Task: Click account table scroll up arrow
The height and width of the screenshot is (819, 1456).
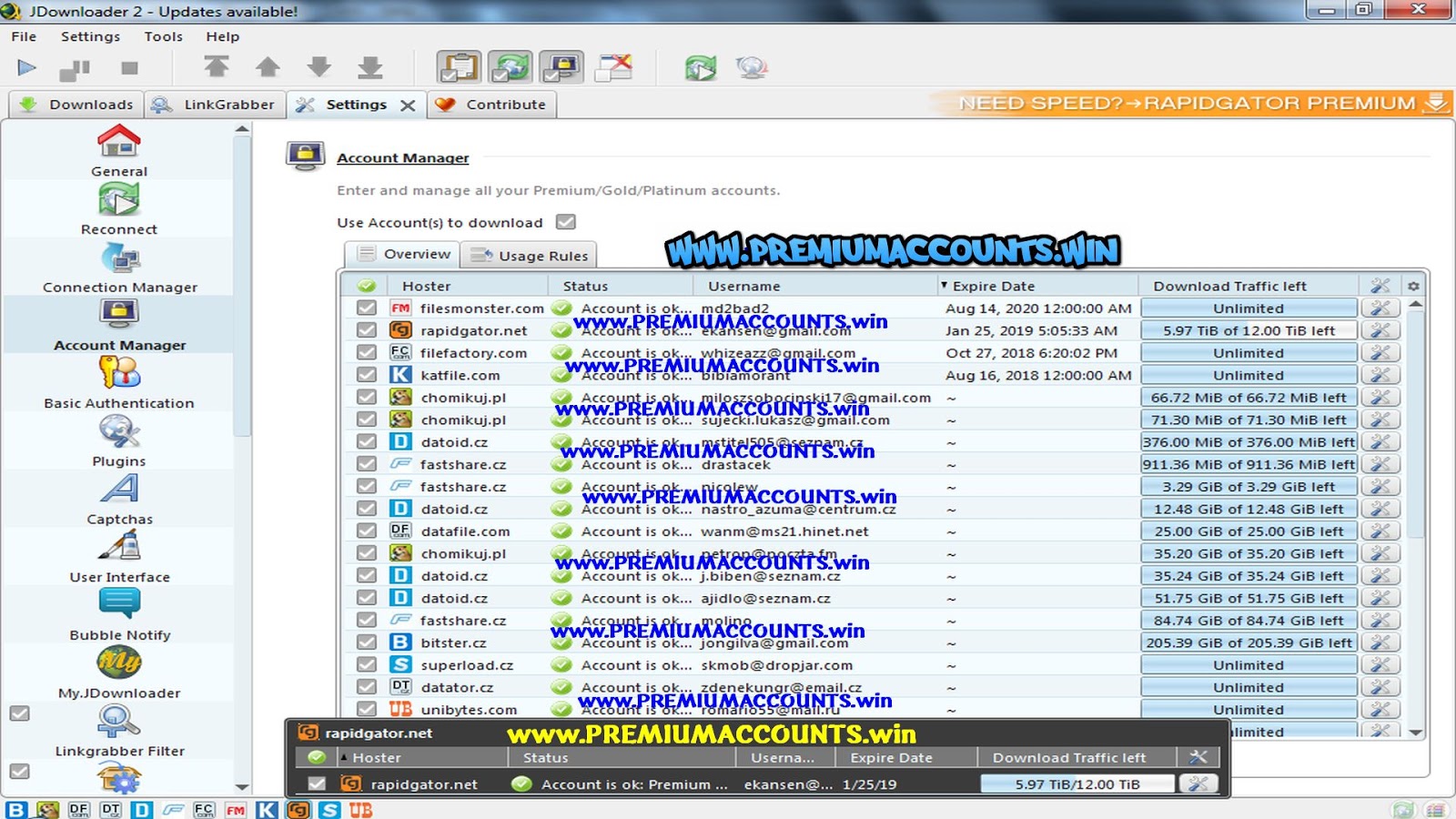Action: tap(1415, 305)
